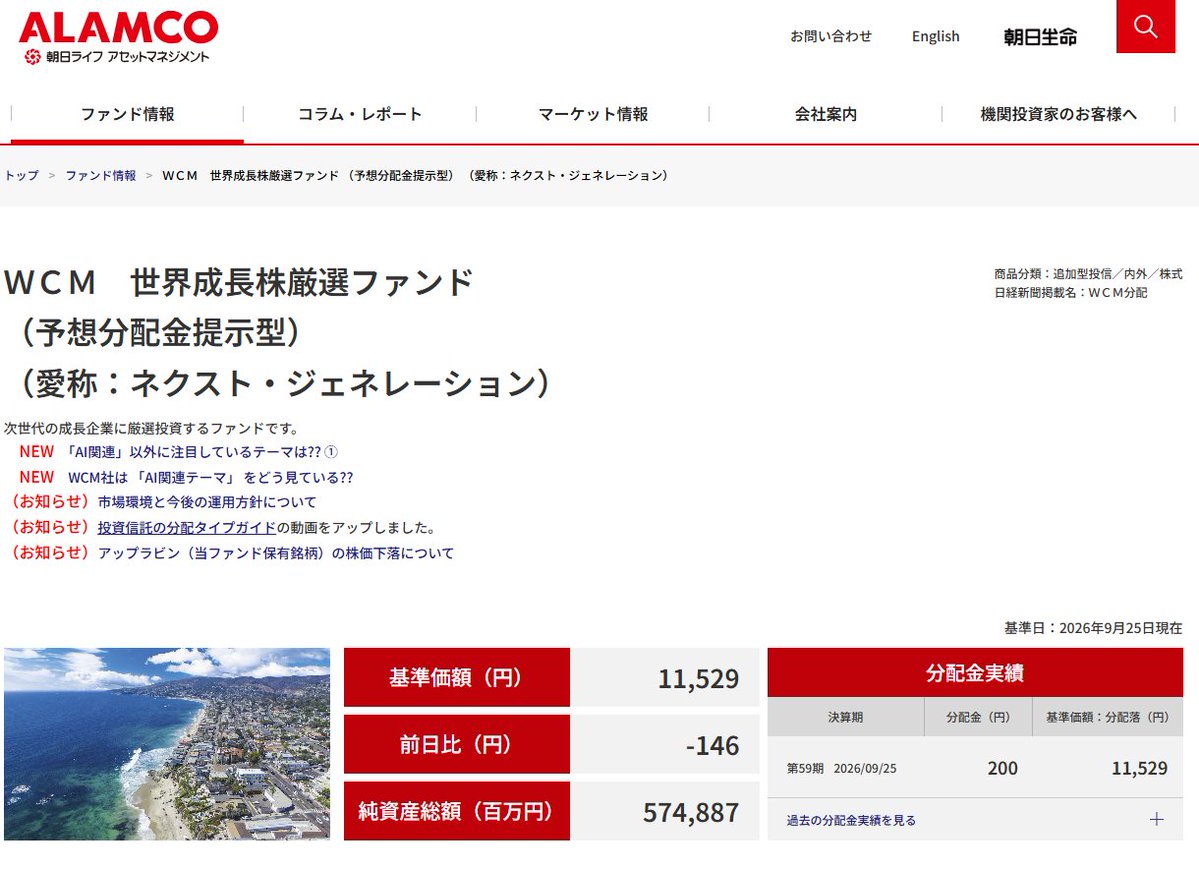Click 分配金(円) column header
Viewport: 1199px width, 870px height.
(x=978, y=717)
